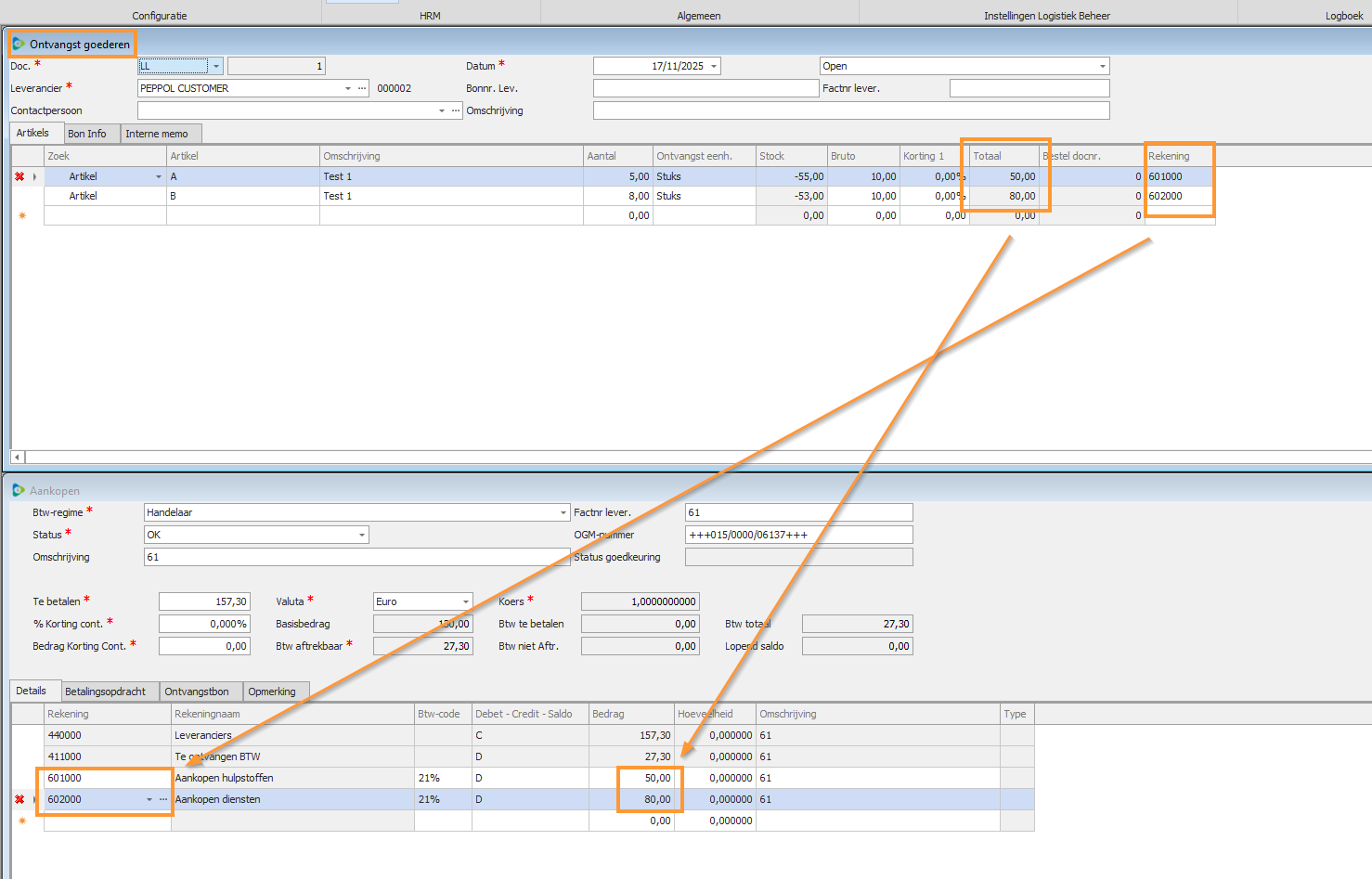Viewport: 1372px width, 879px height.
Task: Switch to the Ontvangstbon tab
Action: pos(197,692)
